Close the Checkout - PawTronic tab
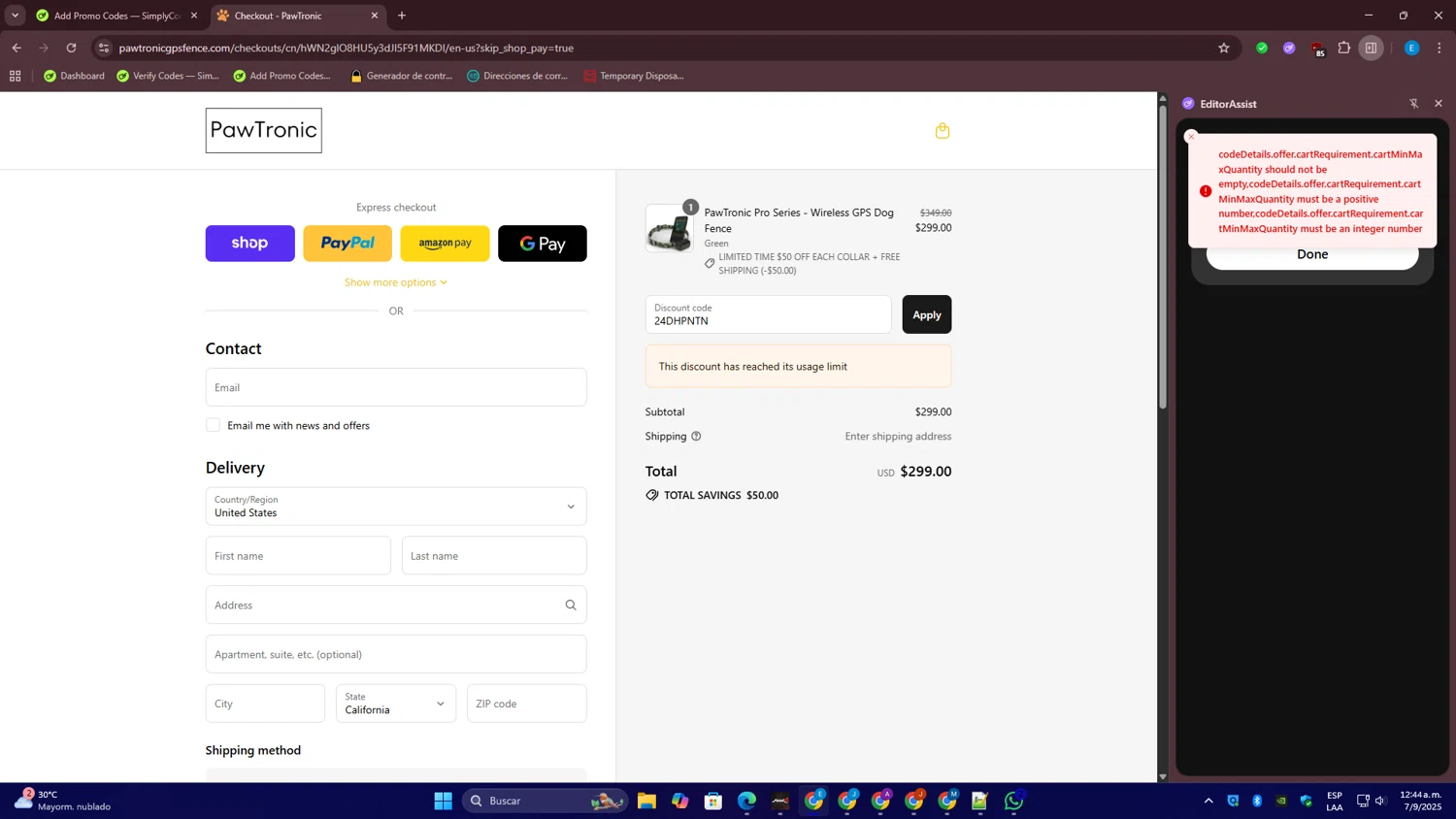This screenshot has height=819, width=1456. point(375,16)
